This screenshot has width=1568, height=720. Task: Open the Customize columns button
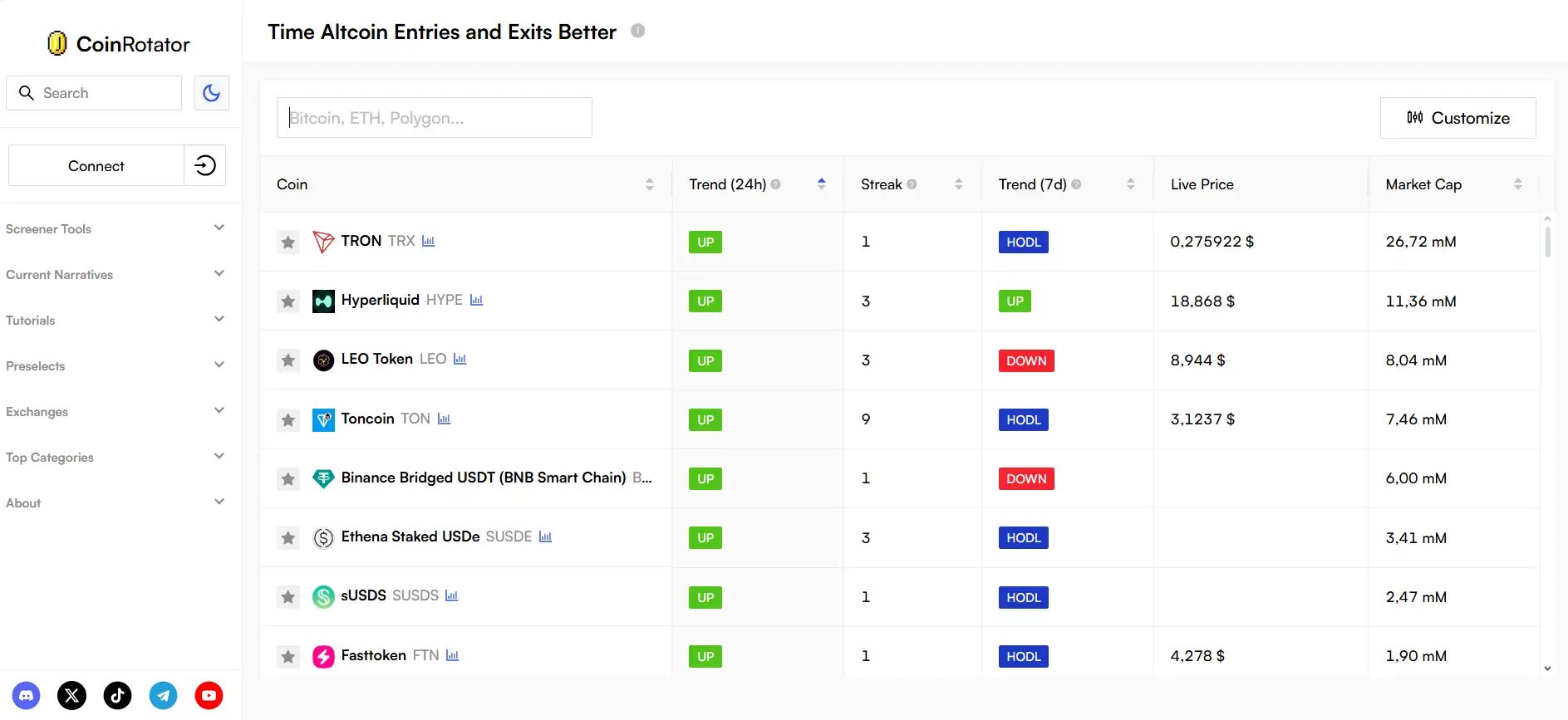pyautogui.click(x=1457, y=118)
